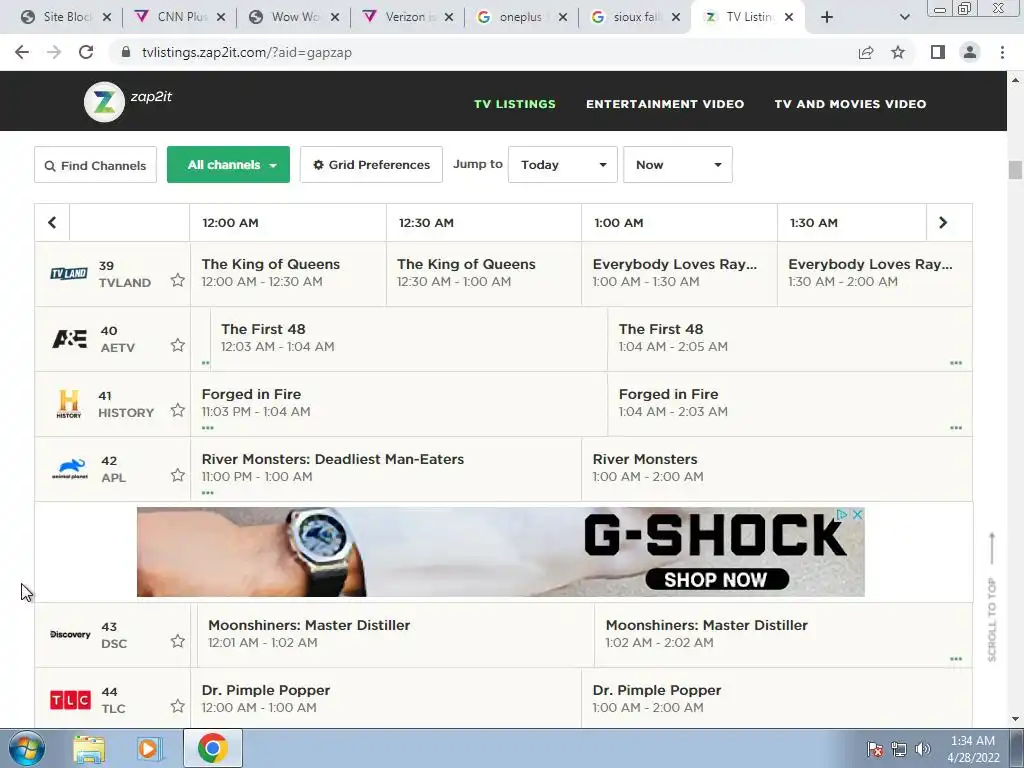Screen dimensions: 1024x768
Task: Show later times with right grid arrow
Action: tap(942, 223)
